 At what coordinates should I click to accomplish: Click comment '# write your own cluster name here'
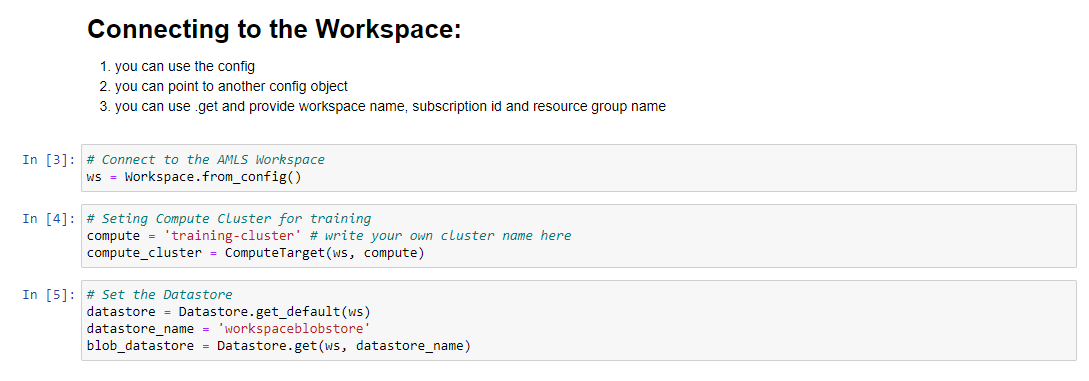coord(440,236)
